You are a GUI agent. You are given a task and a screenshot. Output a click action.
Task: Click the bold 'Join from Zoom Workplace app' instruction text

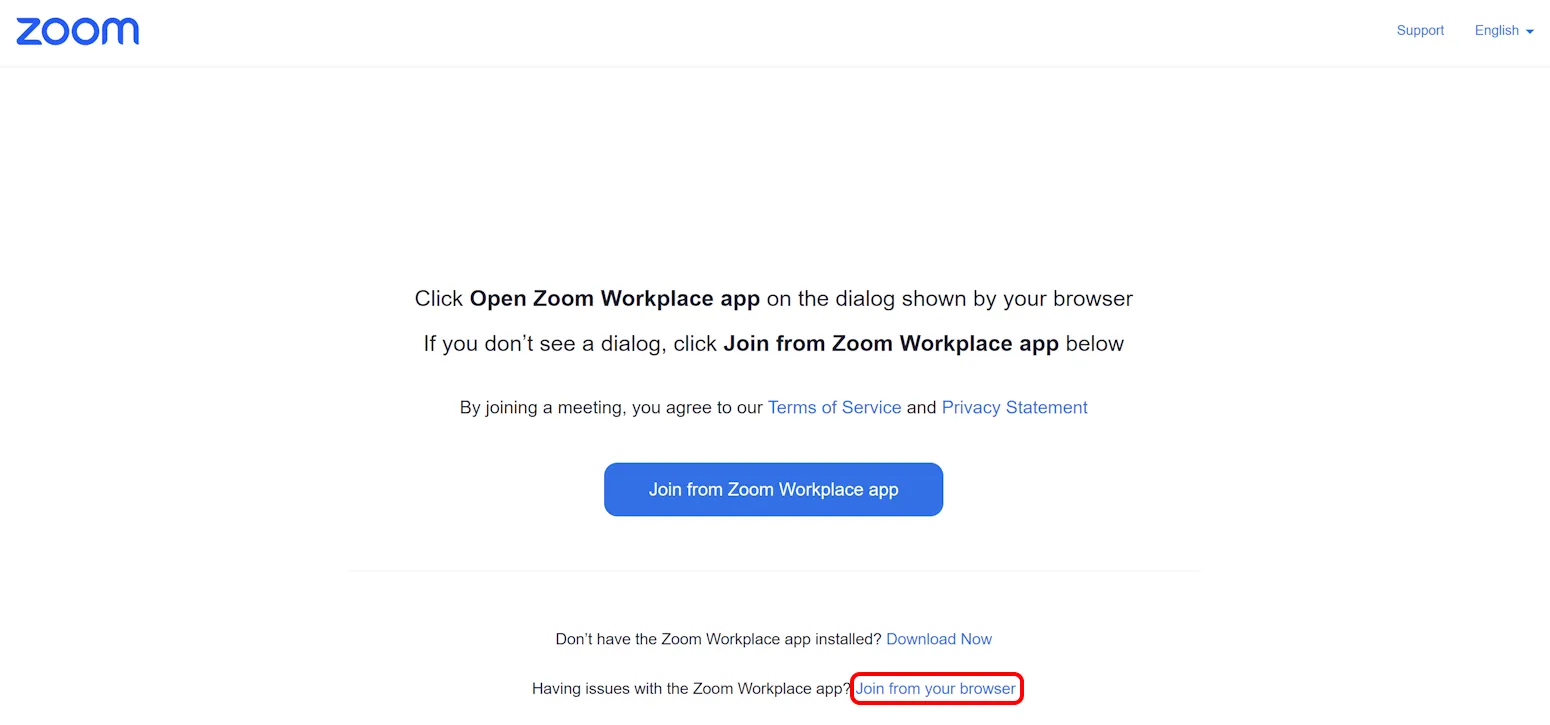[x=890, y=344]
